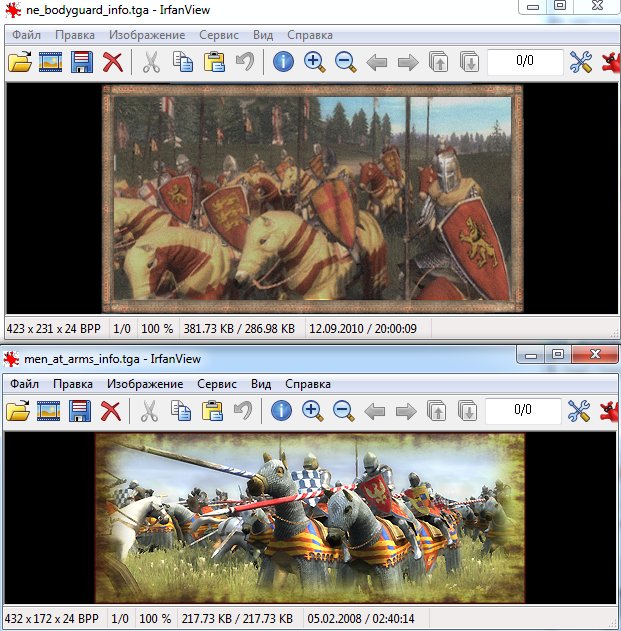Open Файл menu in top window
621x631 pixels.
click(x=27, y=35)
